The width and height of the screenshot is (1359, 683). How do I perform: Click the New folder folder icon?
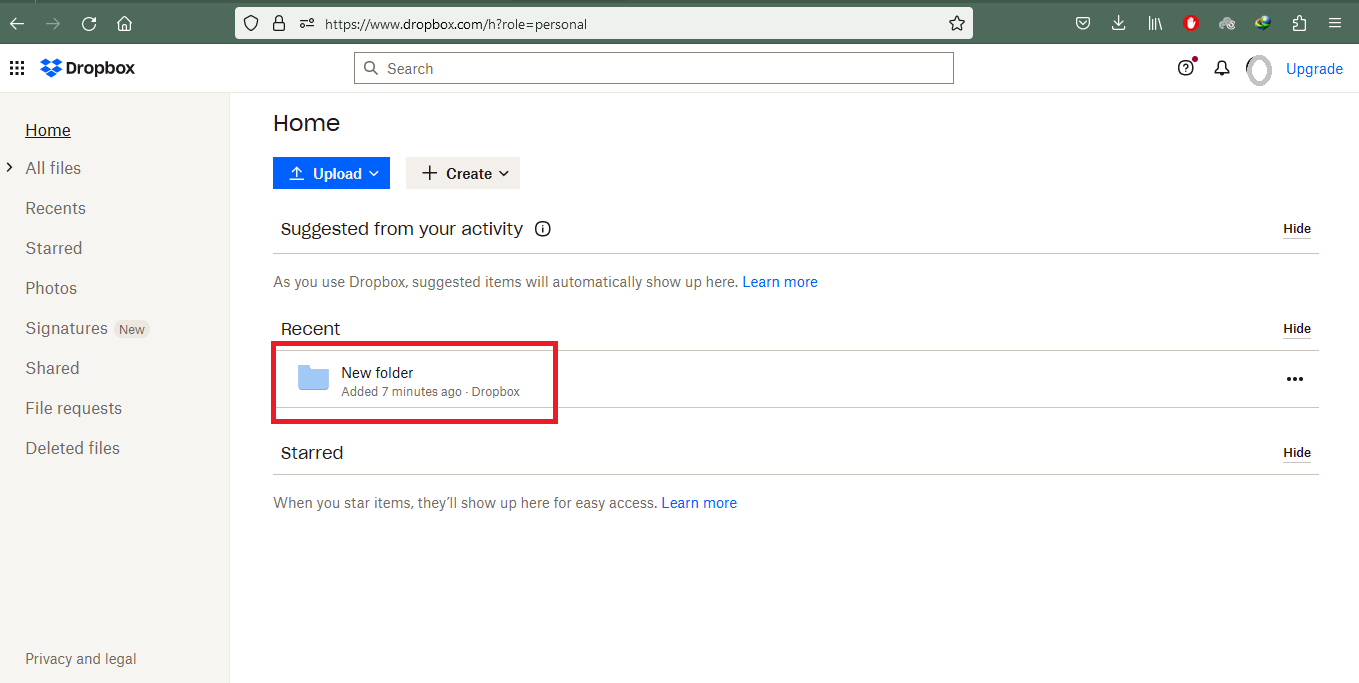click(x=313, y=379)
